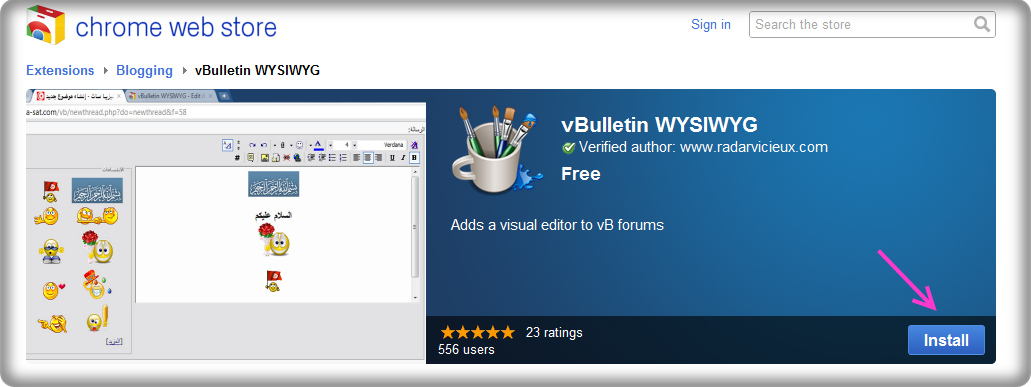Click the five-star rating bar
Screen dimensions: 1031x387
[x=477, y=332]
